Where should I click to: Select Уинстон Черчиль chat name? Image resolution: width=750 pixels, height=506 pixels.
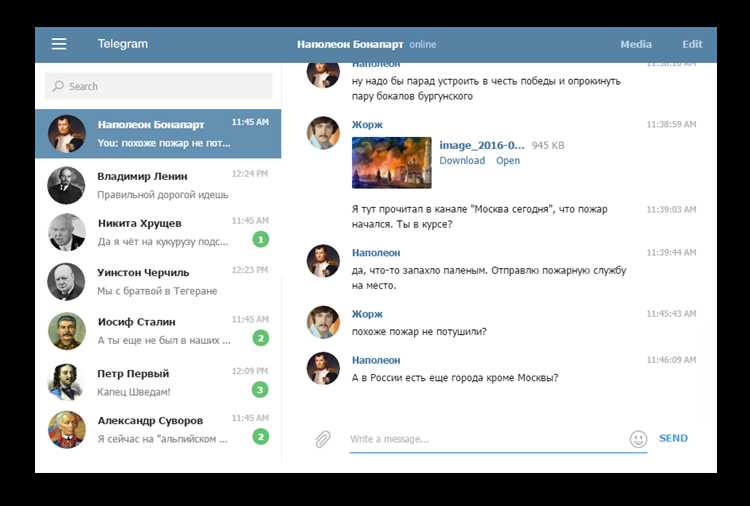[x=143, y=273]
